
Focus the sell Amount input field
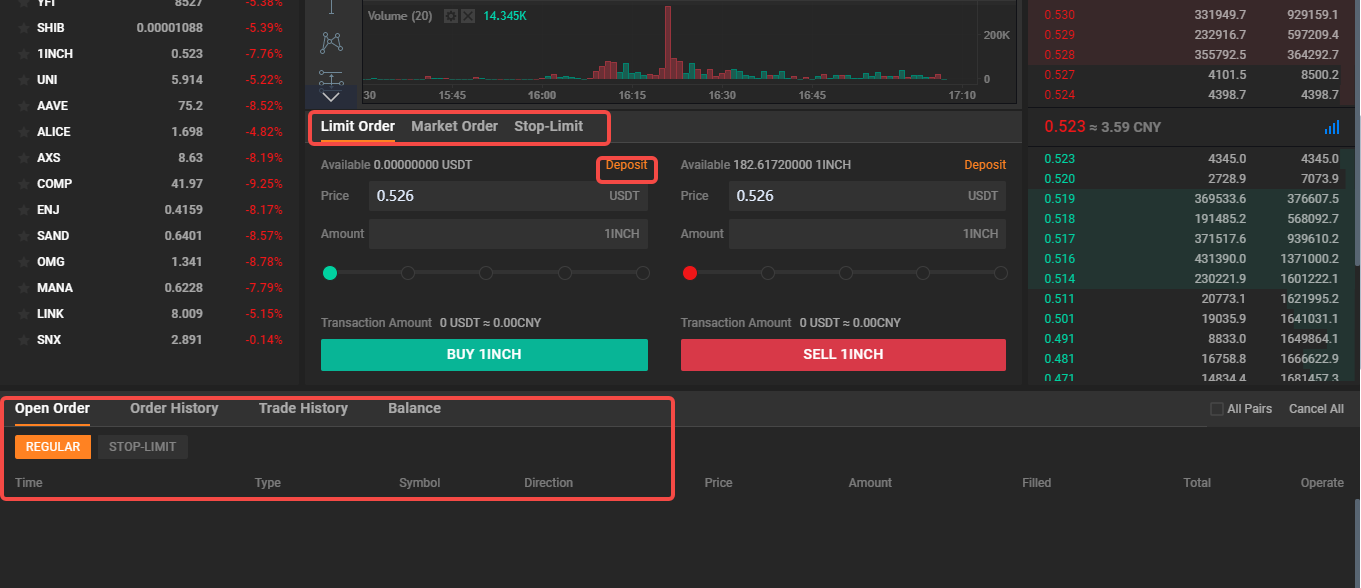pos(867,234)
